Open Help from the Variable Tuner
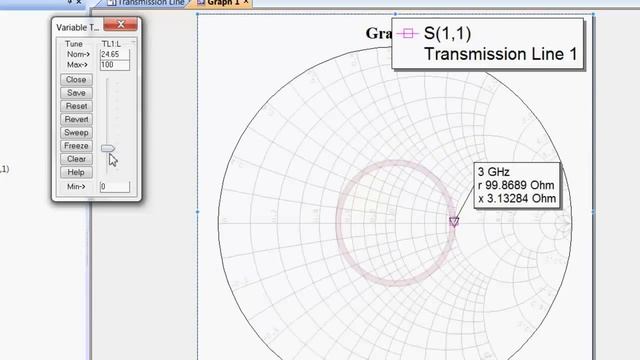This screenshot has width=640, height=360. point(76,172)
